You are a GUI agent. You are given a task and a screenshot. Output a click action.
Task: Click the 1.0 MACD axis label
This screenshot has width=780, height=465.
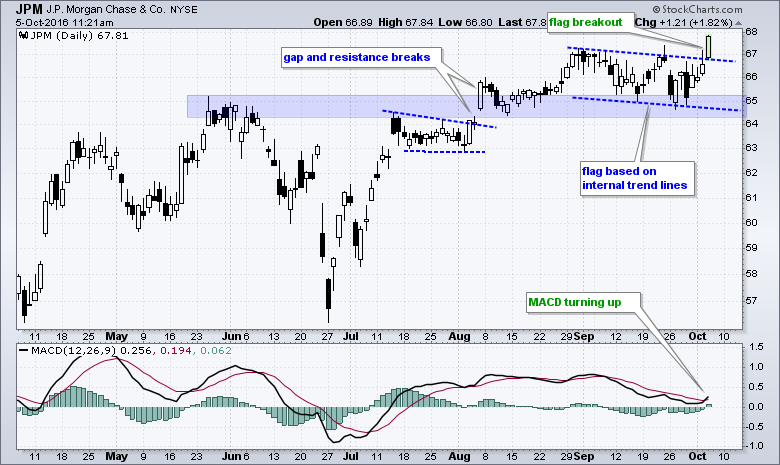coord(756,367)
